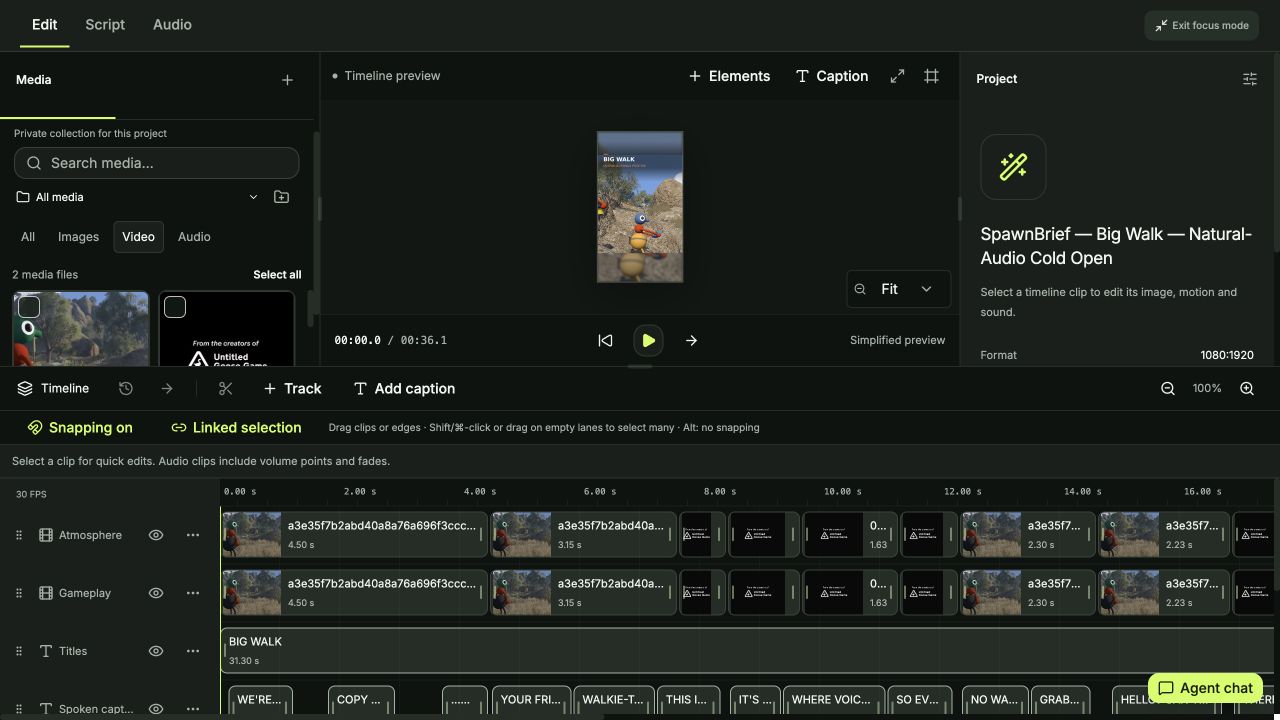Hide the Gameplay track
Image resolution: width=1280 pixels, height=720 pixels.
coord(156,593)
